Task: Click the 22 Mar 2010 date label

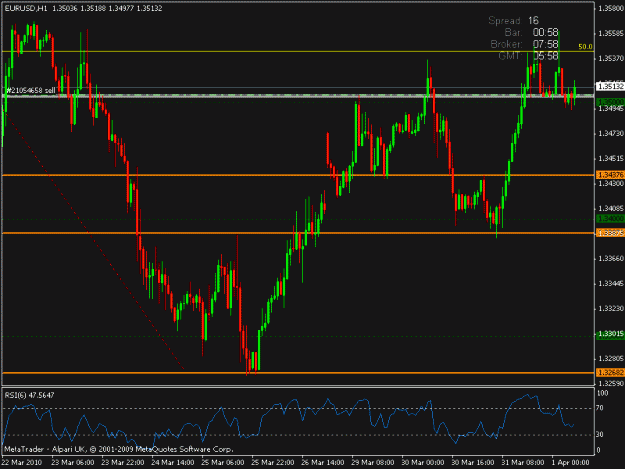Action: pyautogui.click(x=22, y=462)
